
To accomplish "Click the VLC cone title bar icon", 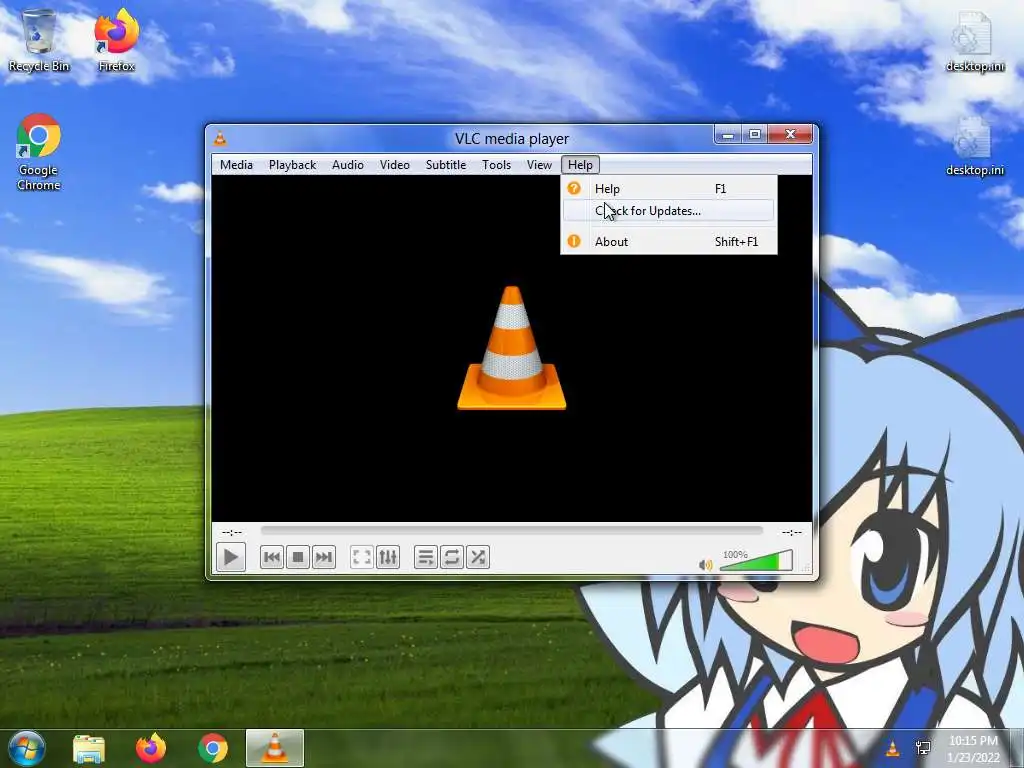I will tap(221, 138).
